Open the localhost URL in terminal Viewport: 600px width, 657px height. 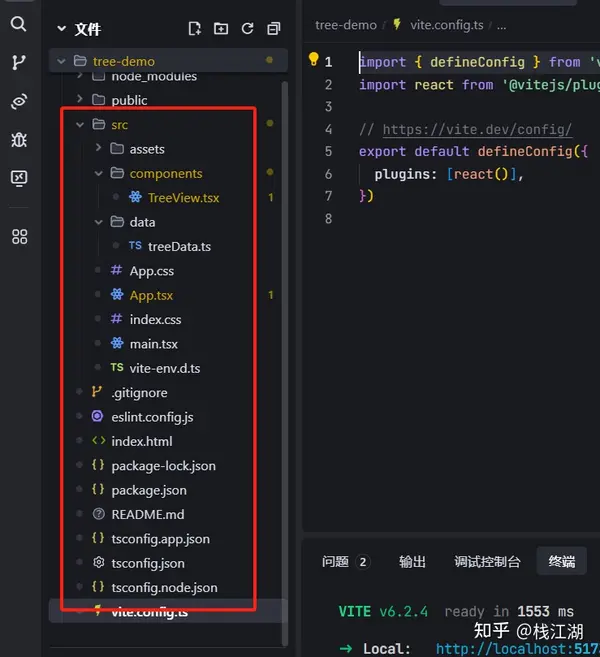(518, 649)
